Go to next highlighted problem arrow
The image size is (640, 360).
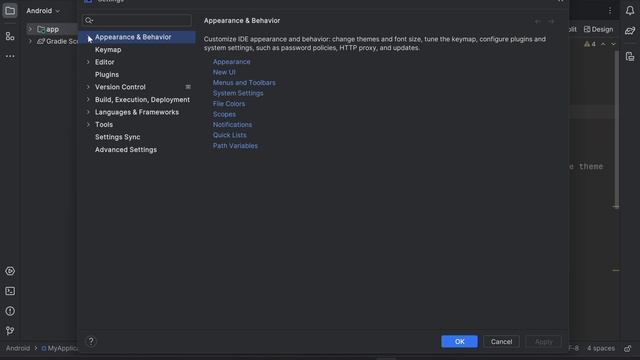pos(613,44)
